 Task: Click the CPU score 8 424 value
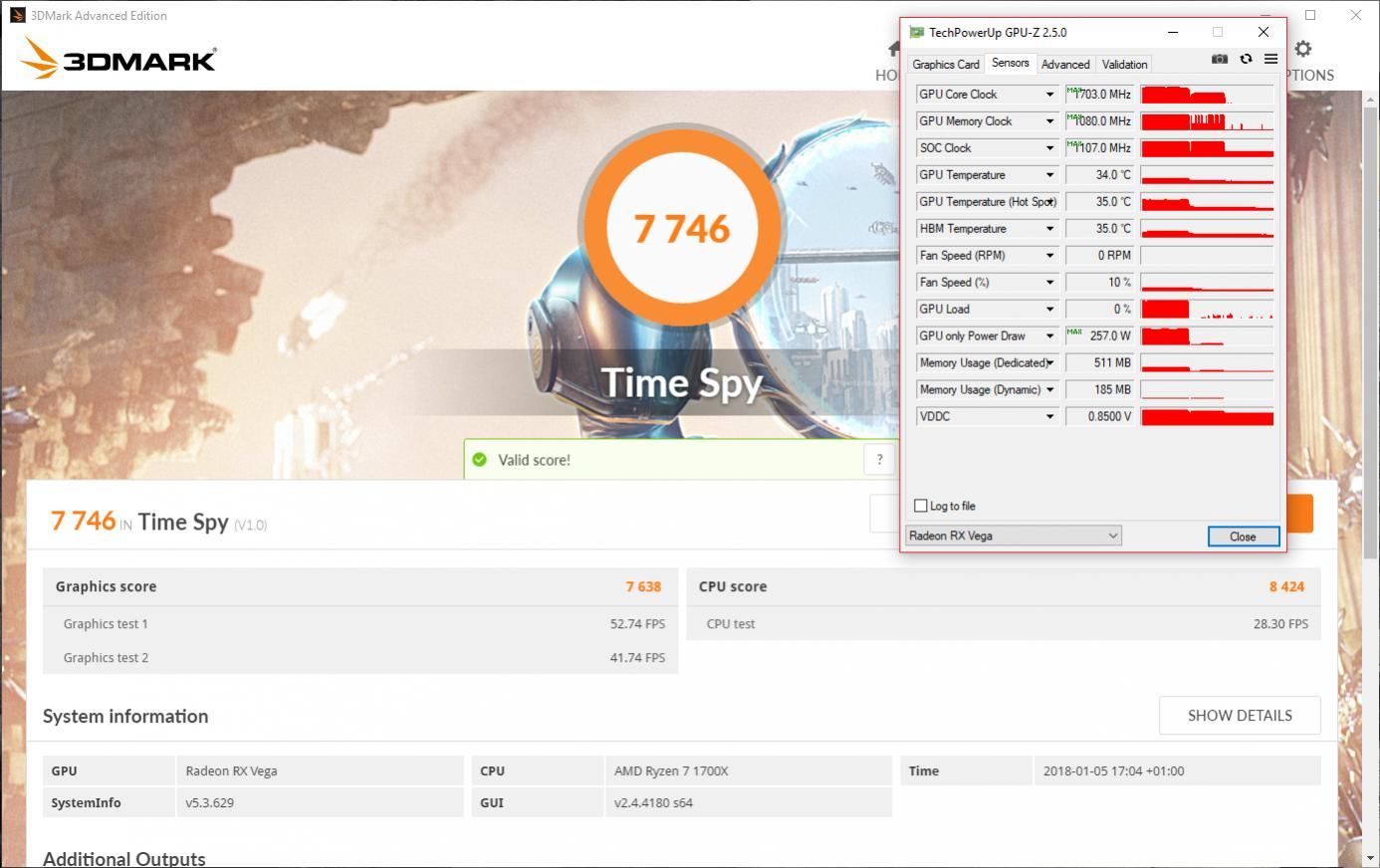(1286, 586)
